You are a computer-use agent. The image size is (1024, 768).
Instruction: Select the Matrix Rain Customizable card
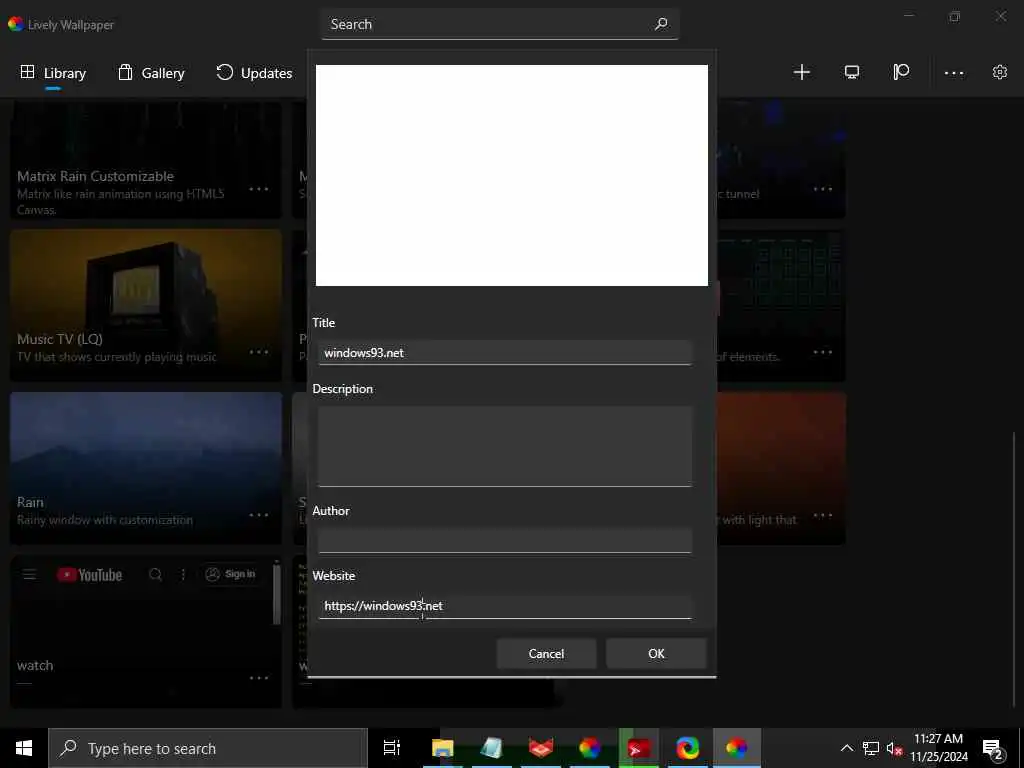coord(146,159)
